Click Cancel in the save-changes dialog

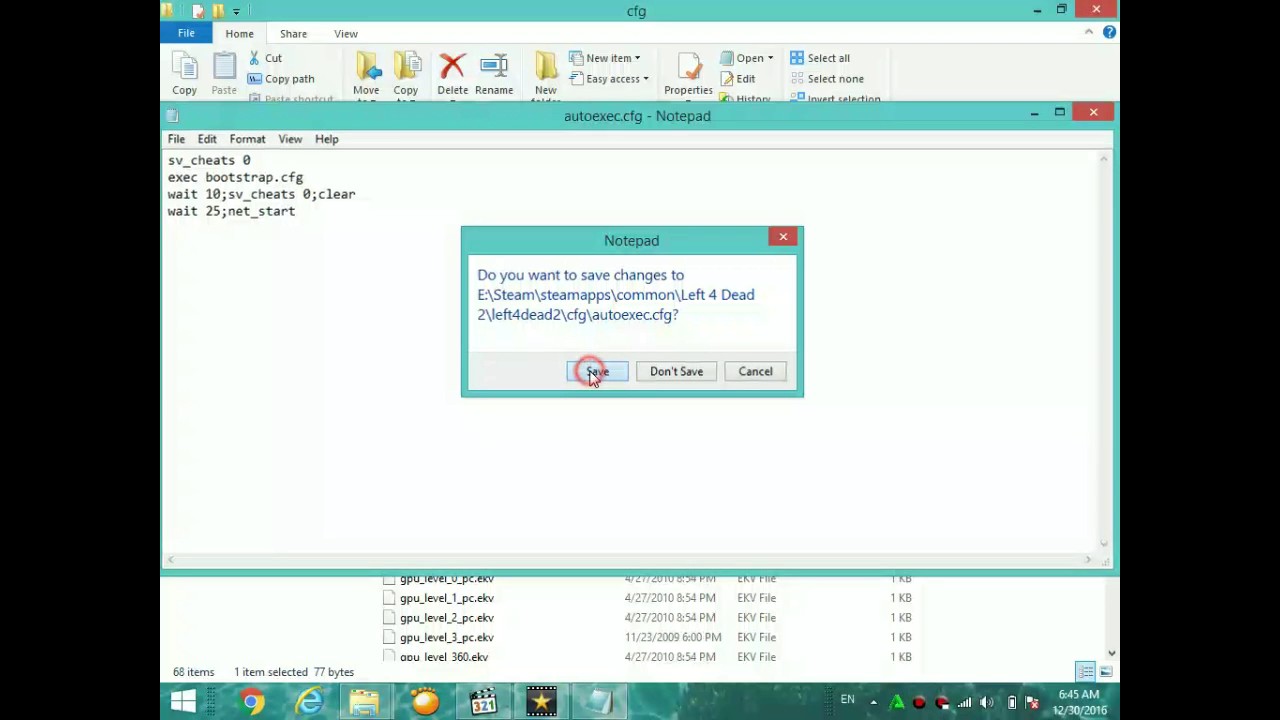coord(755,371)
